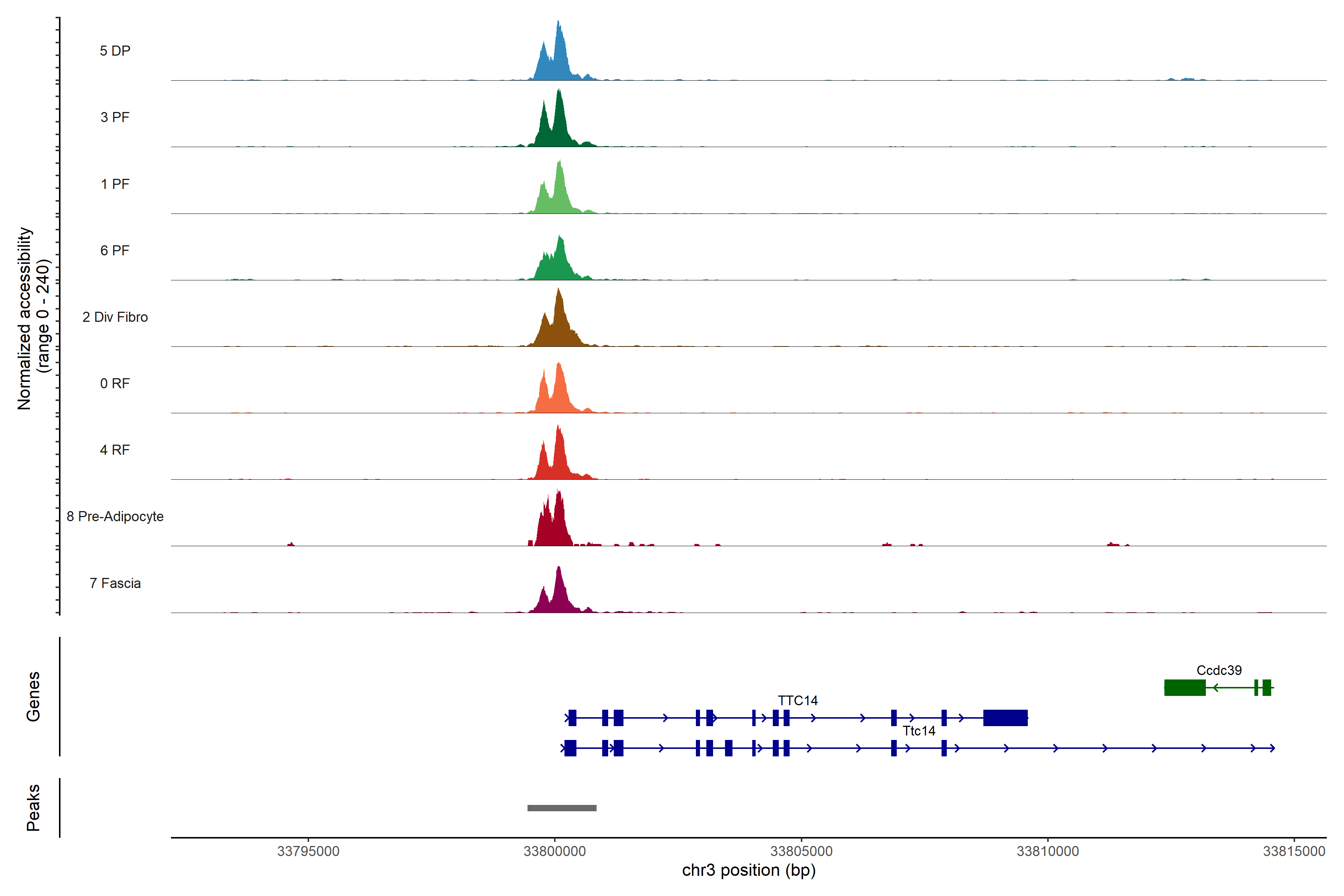
Task: Click the chr3 position (bp) axis title
Action: [749, 870]
